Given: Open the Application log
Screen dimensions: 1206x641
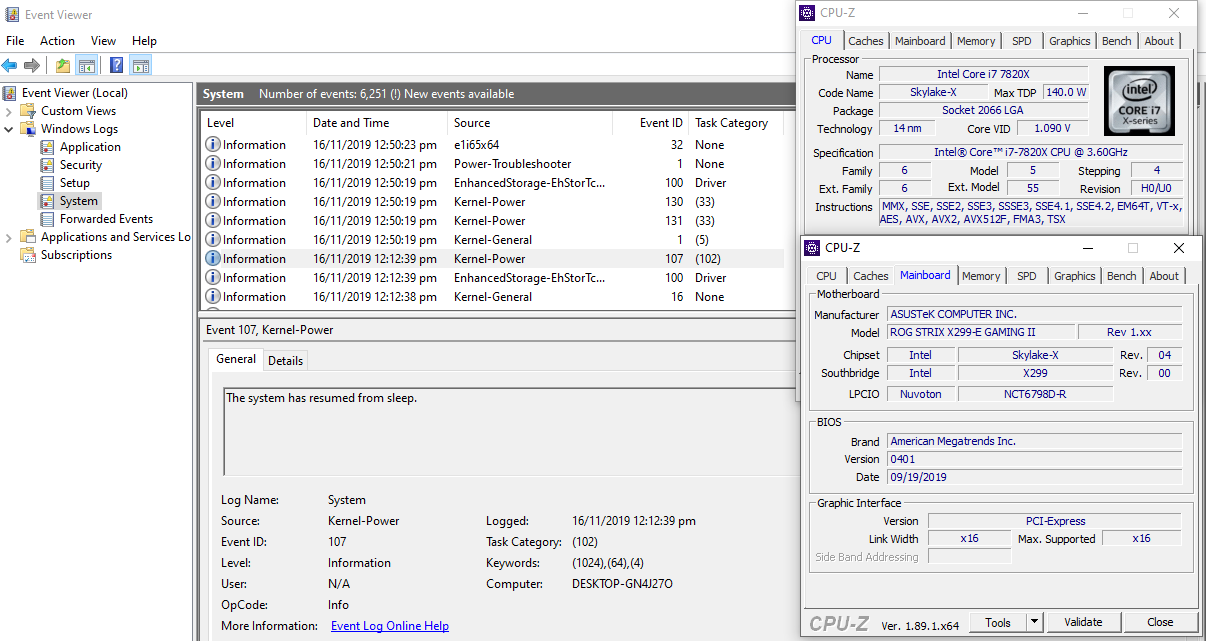Looking at the screenshot, I should [90, 147].
